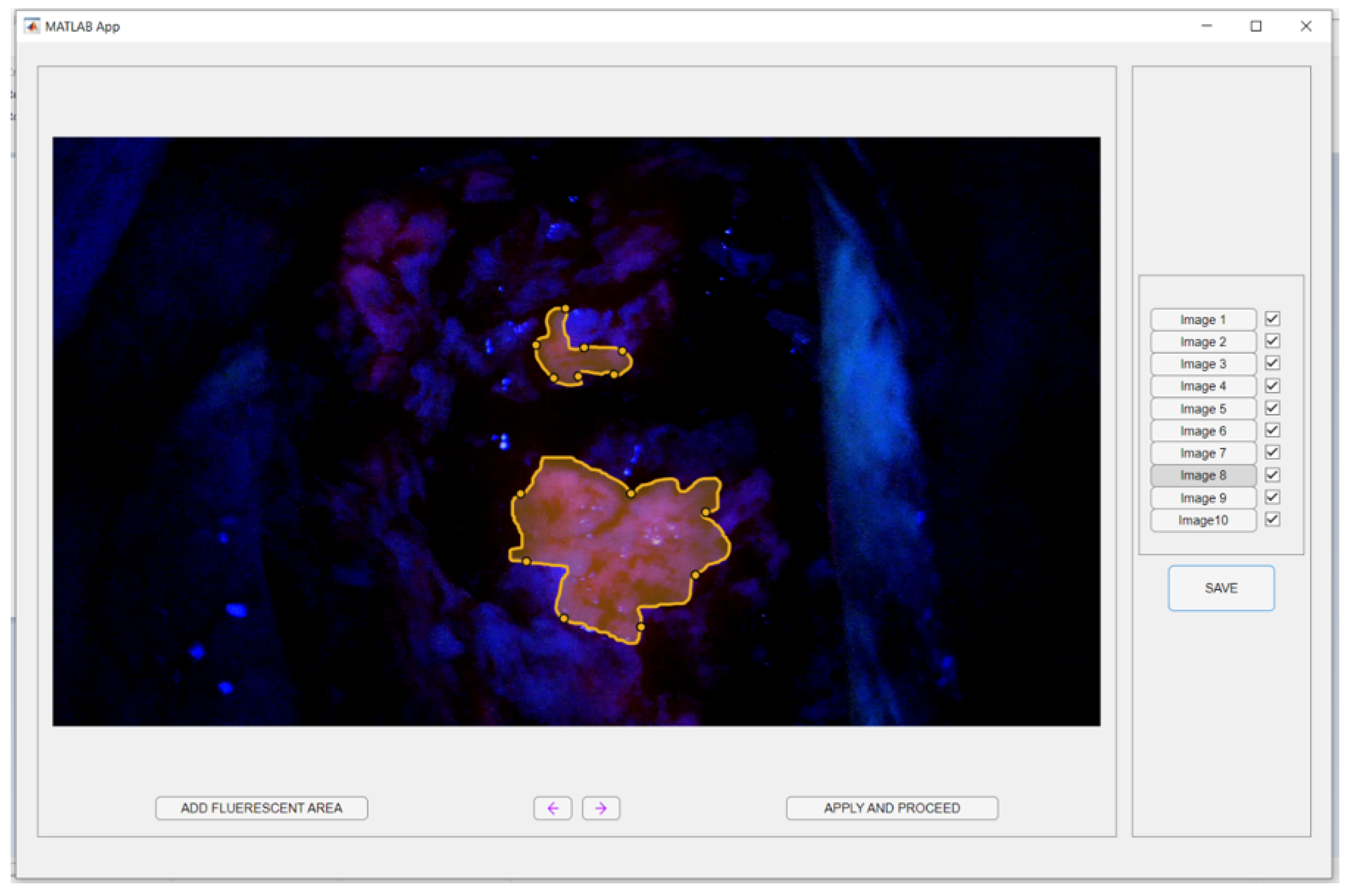
Task: Select the highlighted Image 8 entry
Action: tap(1202, 475)
